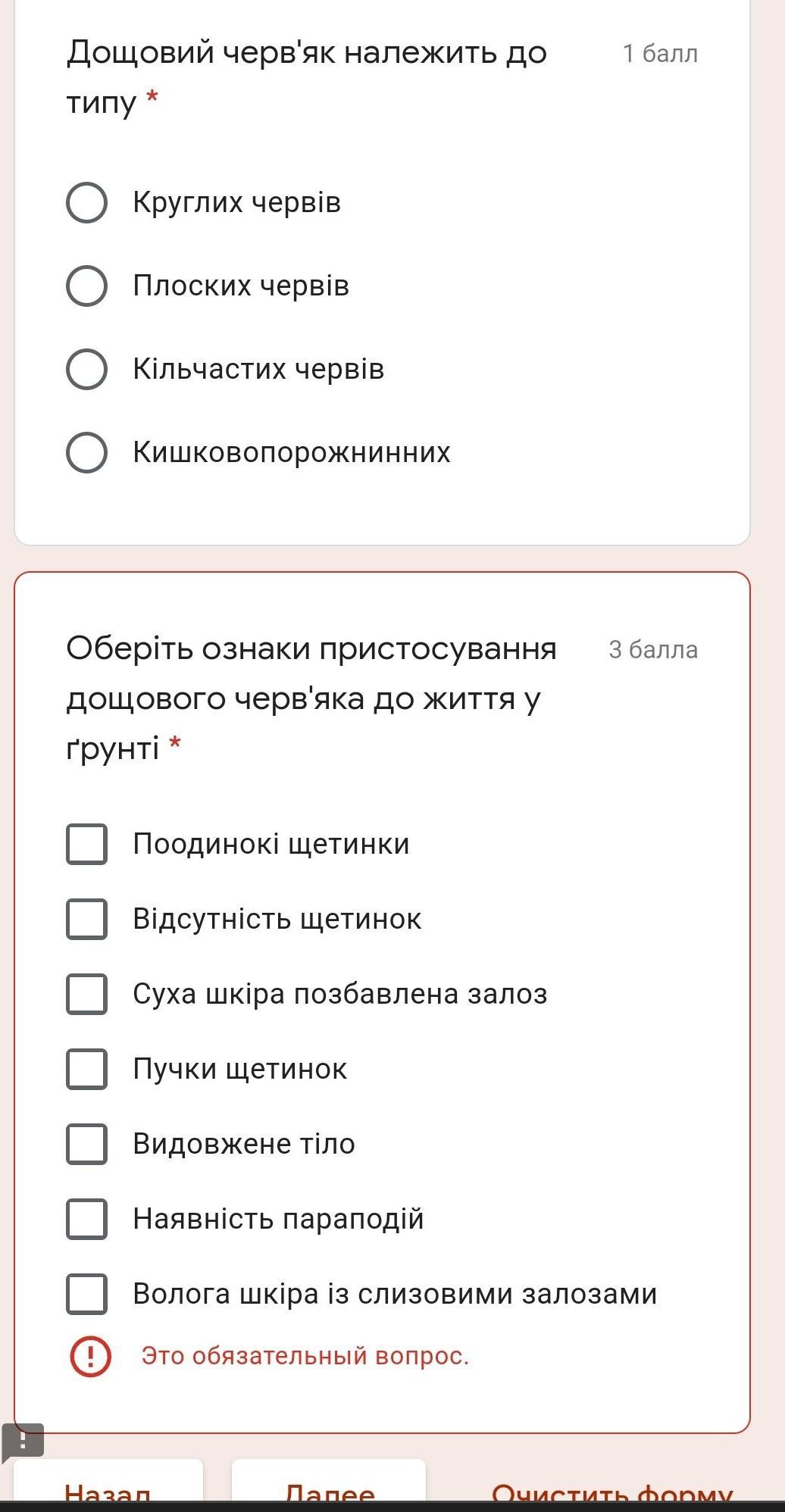This screenshot has height=1512, width=785.
Task: Enable Наявність параподій checkbox
Action: point(86,1219)
